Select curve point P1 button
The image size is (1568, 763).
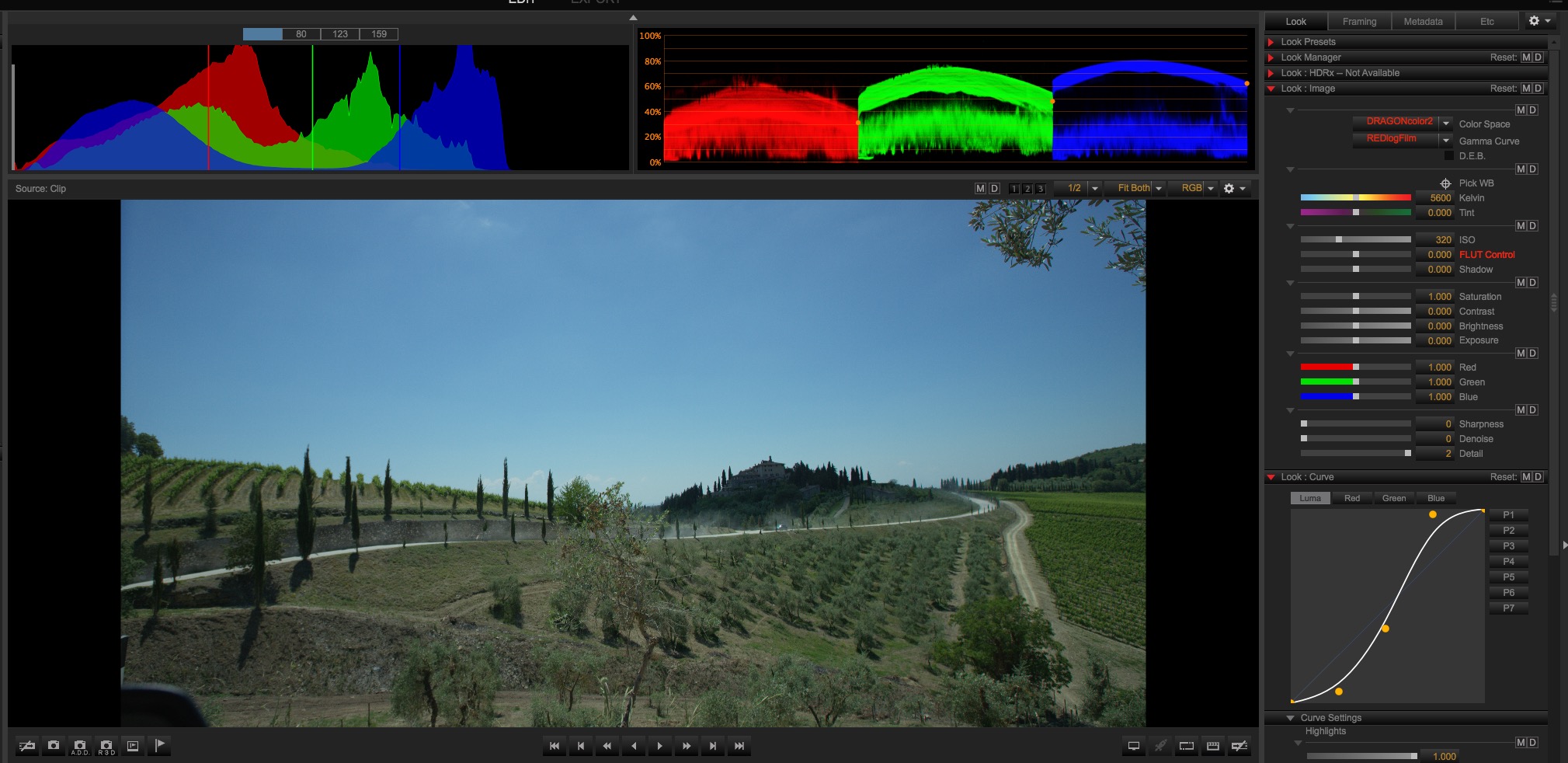tap(1508, 515)
